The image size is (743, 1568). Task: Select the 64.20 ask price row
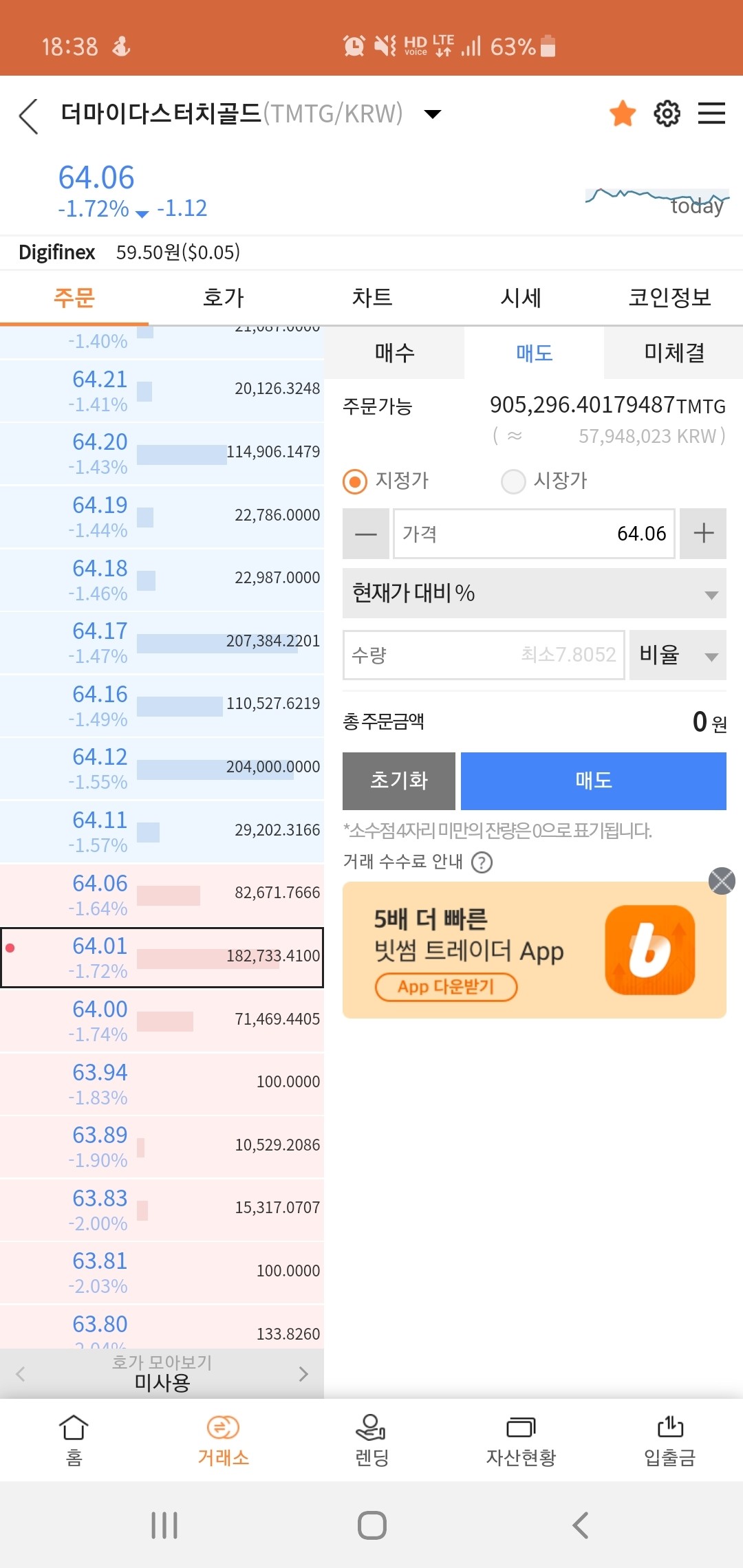click(162, 454)
